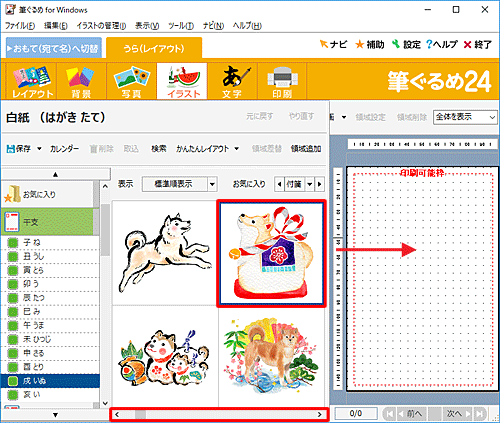Image resolution: width=500 pixels, height=423 pixels.
Task: Click right arrow of horizontal thumbnail scrollbar
Action: click(x=320, y=414)
